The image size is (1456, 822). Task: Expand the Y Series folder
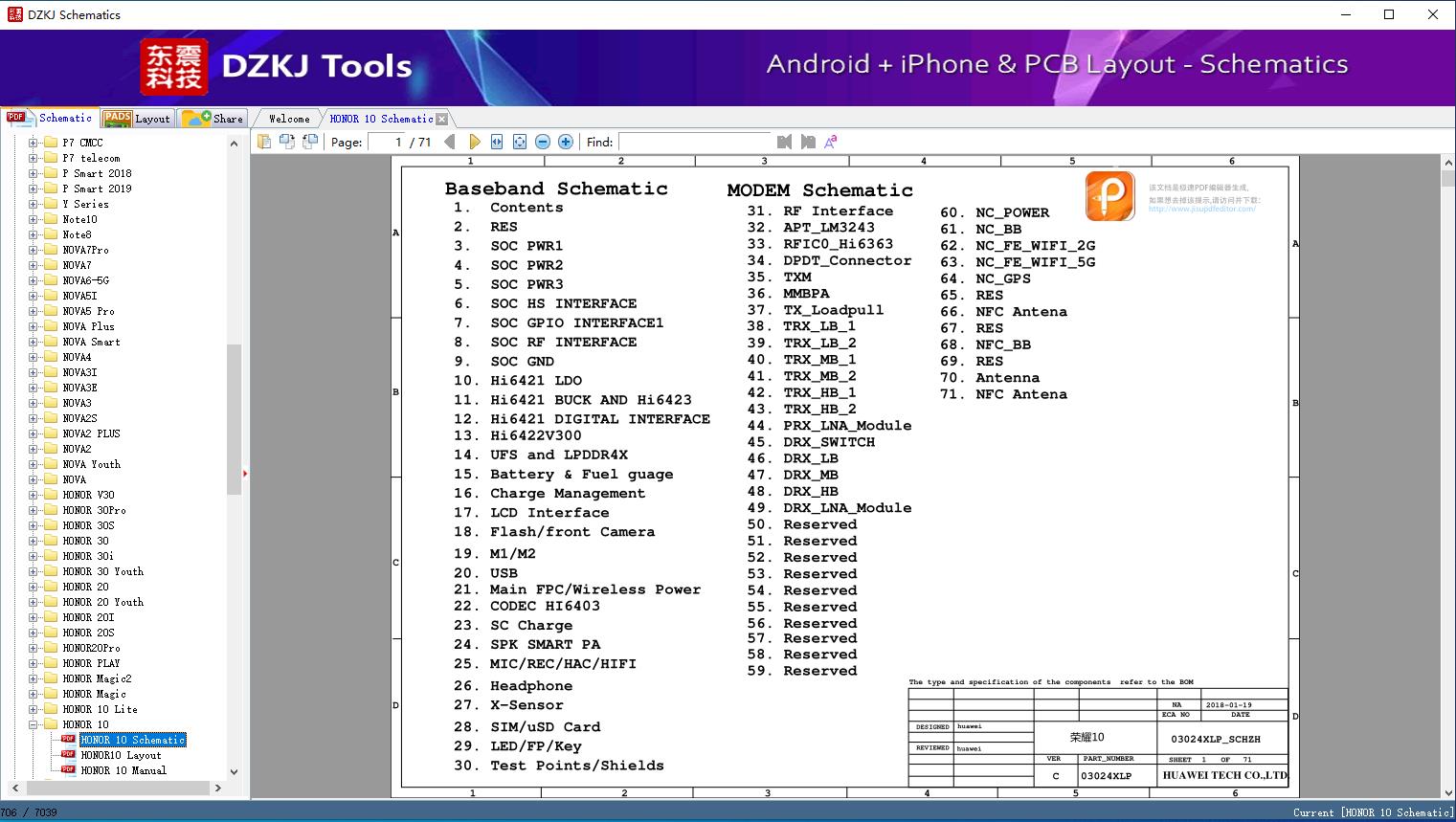33,204
